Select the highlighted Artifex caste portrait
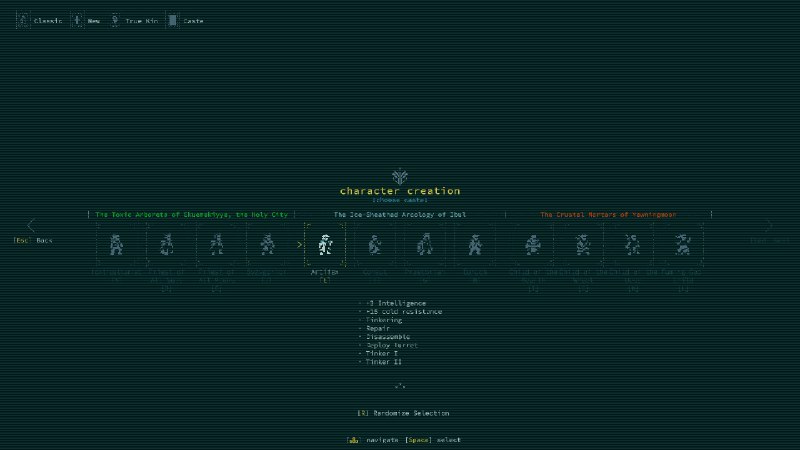 coord(324,244)
